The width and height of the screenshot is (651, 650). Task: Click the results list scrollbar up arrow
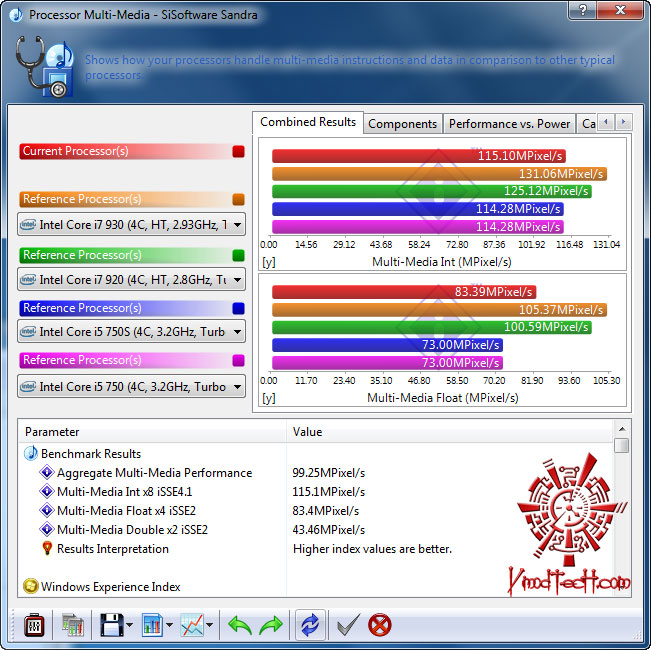pos(622,429)
